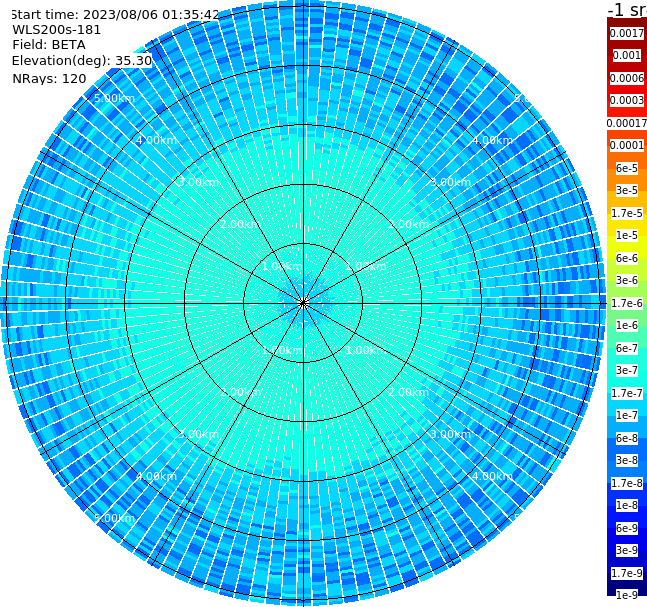The height and width of the screenshot is (607, 647).
Task: Click the 1.7e-7 colorbar label
Action: tap(627, 393)
